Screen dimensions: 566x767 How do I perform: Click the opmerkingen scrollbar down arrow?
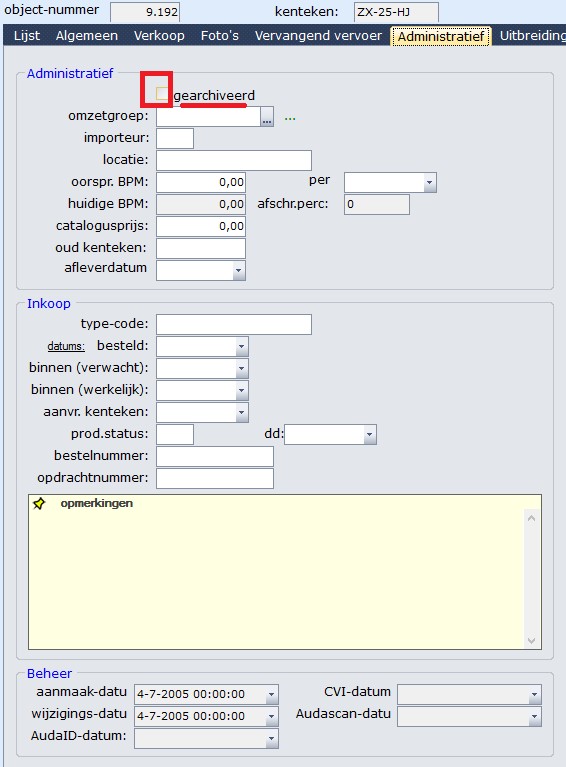532,640
